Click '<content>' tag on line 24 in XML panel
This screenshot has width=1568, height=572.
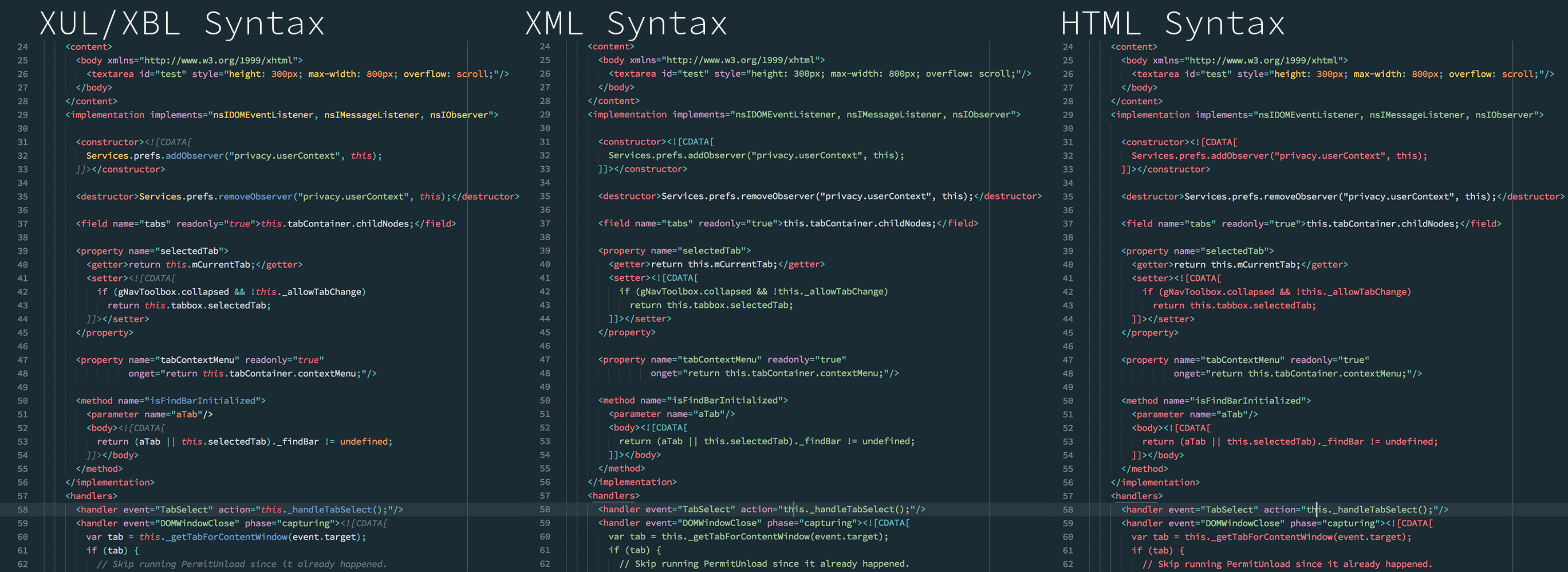click(x=611, y=46)
